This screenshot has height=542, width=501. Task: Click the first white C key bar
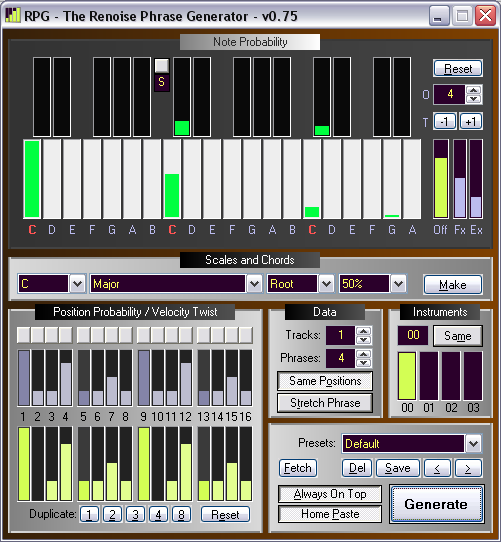pyautogui.click(x=32, y=179)
